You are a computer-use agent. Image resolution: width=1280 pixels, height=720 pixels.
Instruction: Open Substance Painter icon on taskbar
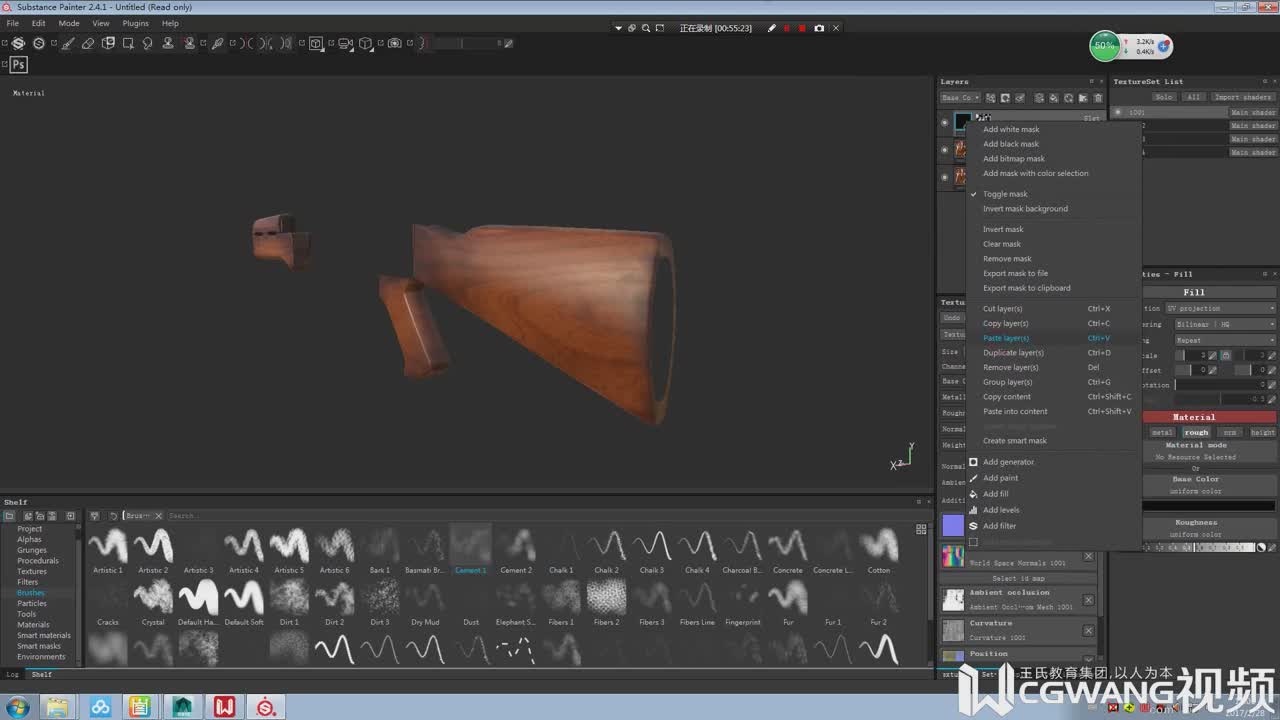[266, 707]
